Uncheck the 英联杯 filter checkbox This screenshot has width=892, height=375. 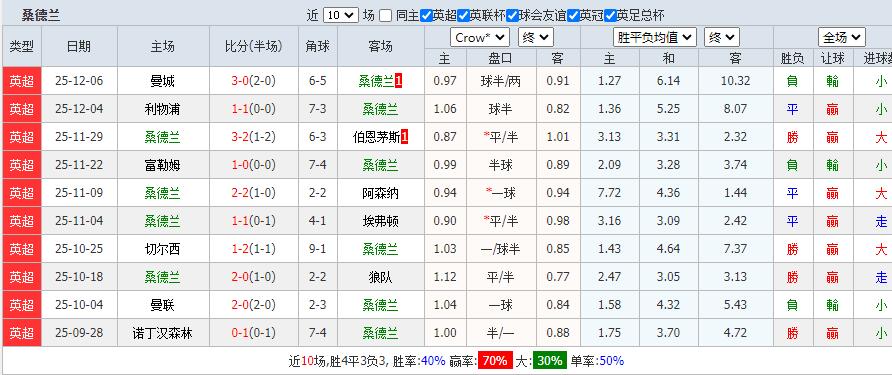pyautogui.click(x=463, y=15)
